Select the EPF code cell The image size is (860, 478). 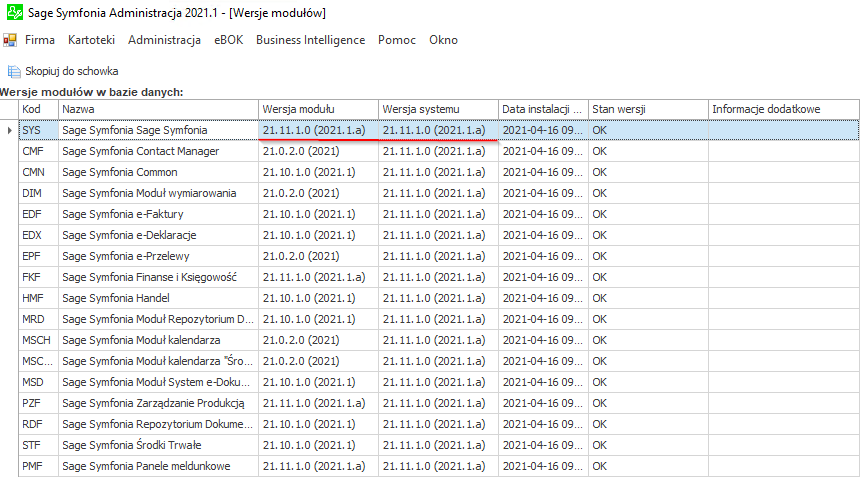click(x=38, y=257)
